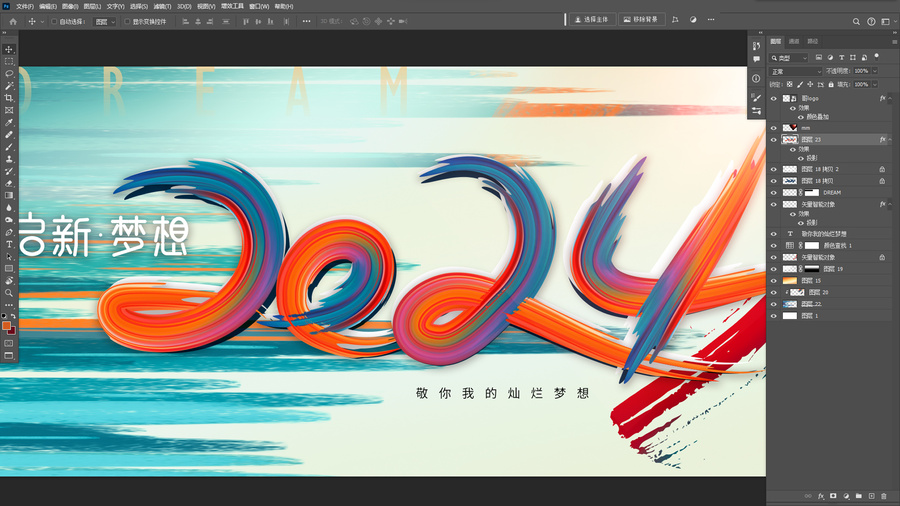Hide the 颜色查找 1 layer
The image size is (900, 506).
point(774,246)
